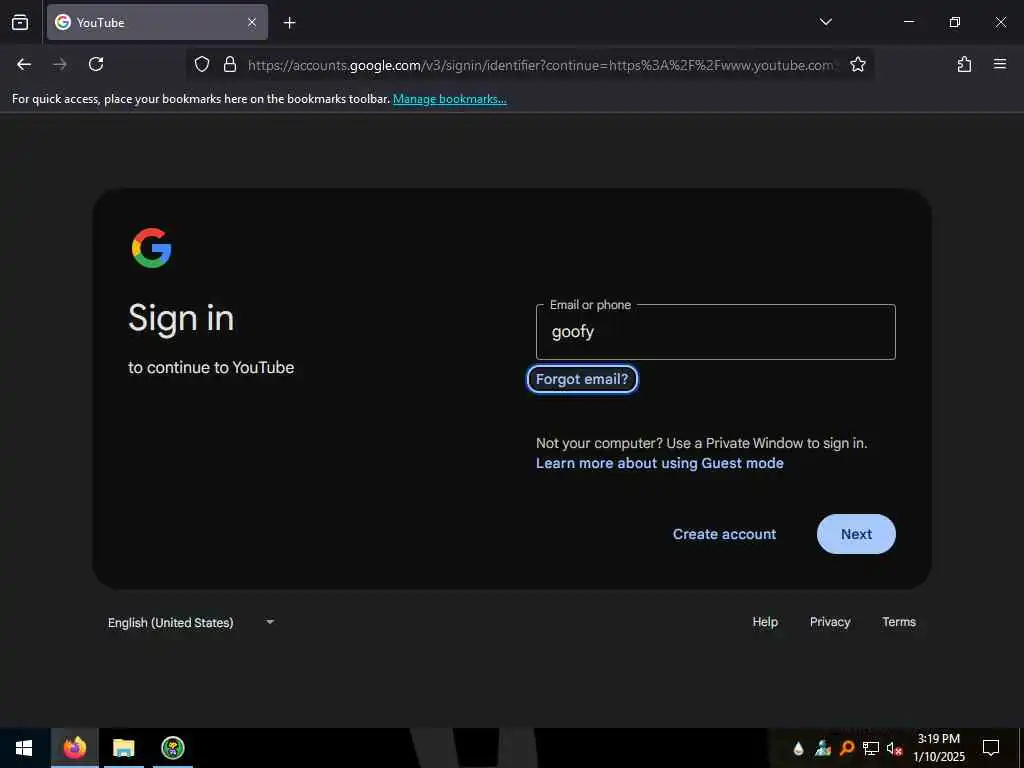Click the forward arrow button
Screen dimensions: 1024x768
coord(60,64)
